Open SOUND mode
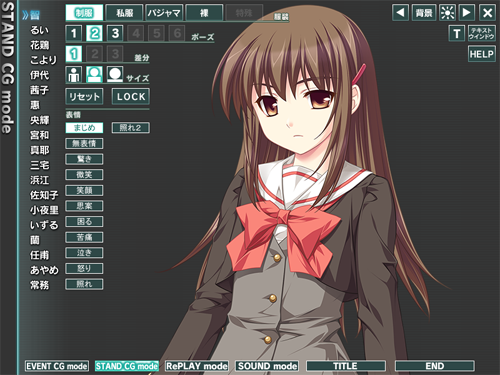The width and height of the screenshot is (500, 375). tap(267, 366)
